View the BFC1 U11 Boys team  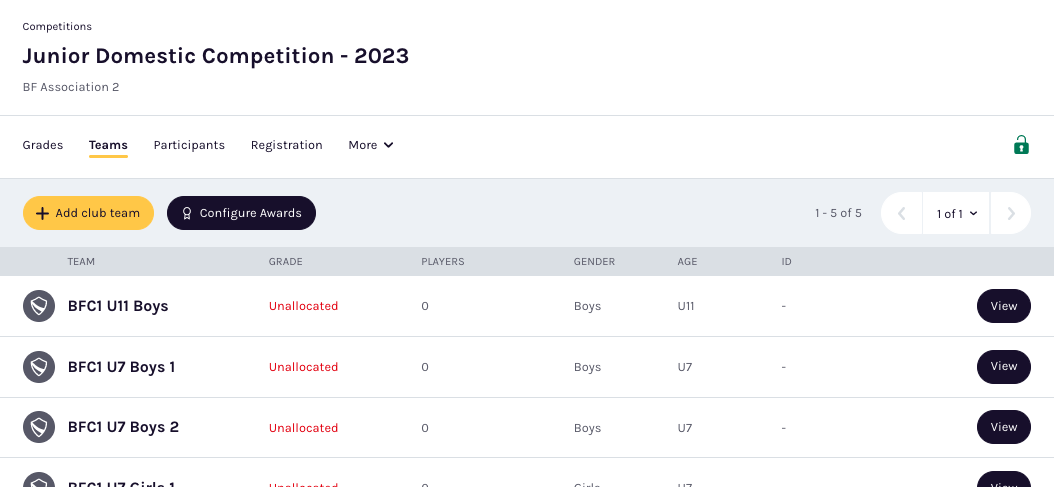tap(1003, 306)
